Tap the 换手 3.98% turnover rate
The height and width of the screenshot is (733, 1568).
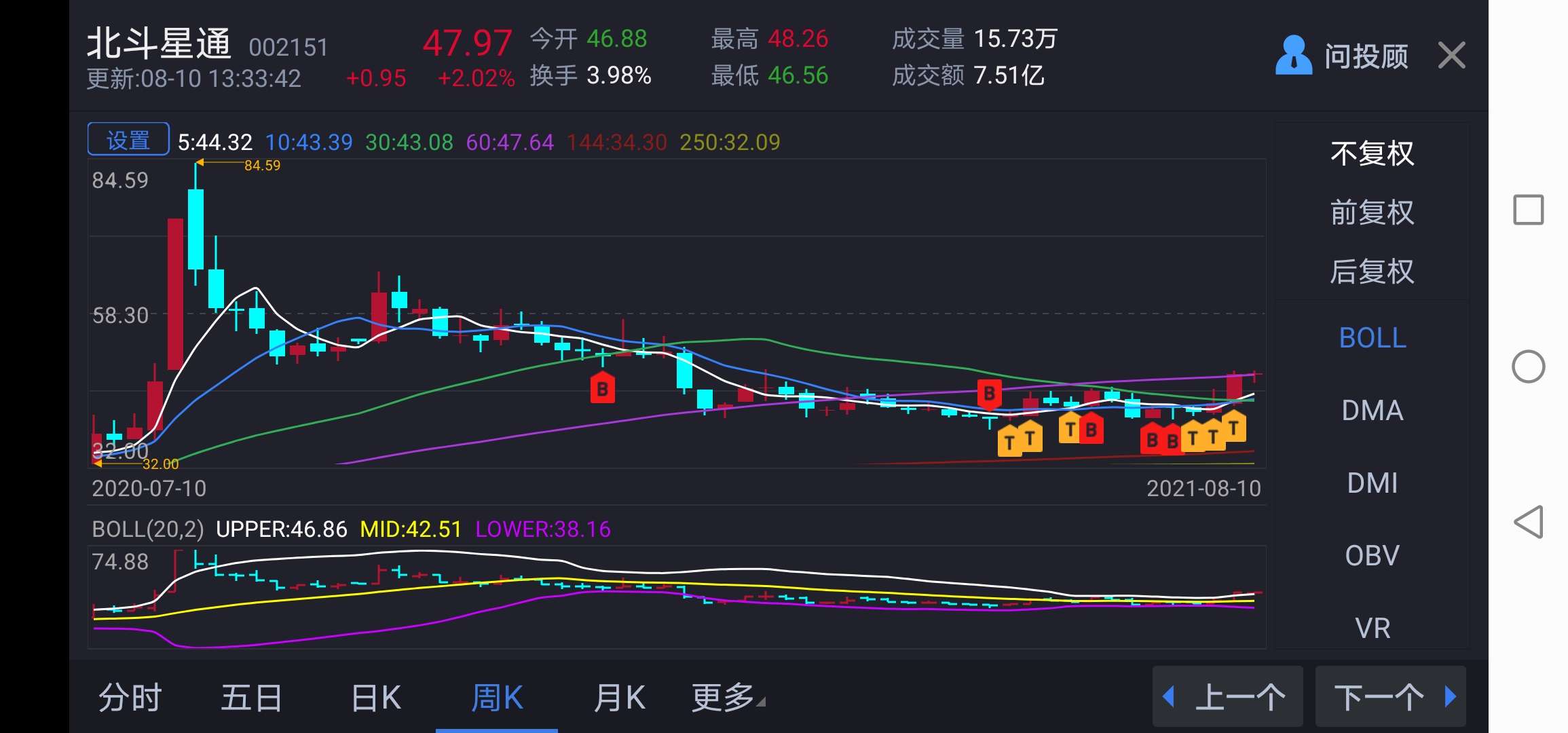(591, 75)
